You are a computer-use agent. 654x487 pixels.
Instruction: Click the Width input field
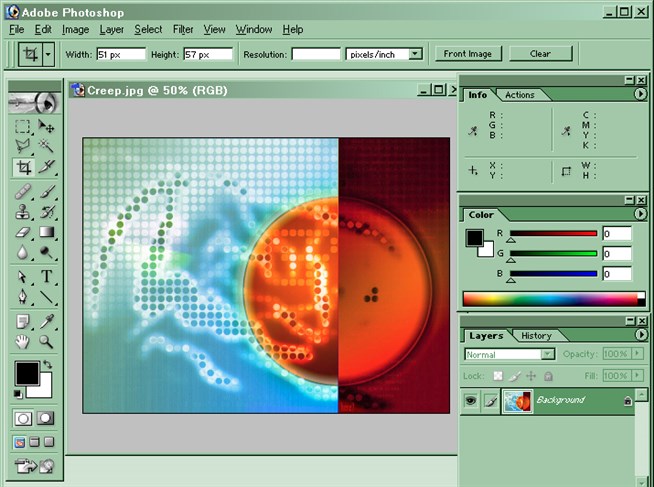tap(121, 54)
